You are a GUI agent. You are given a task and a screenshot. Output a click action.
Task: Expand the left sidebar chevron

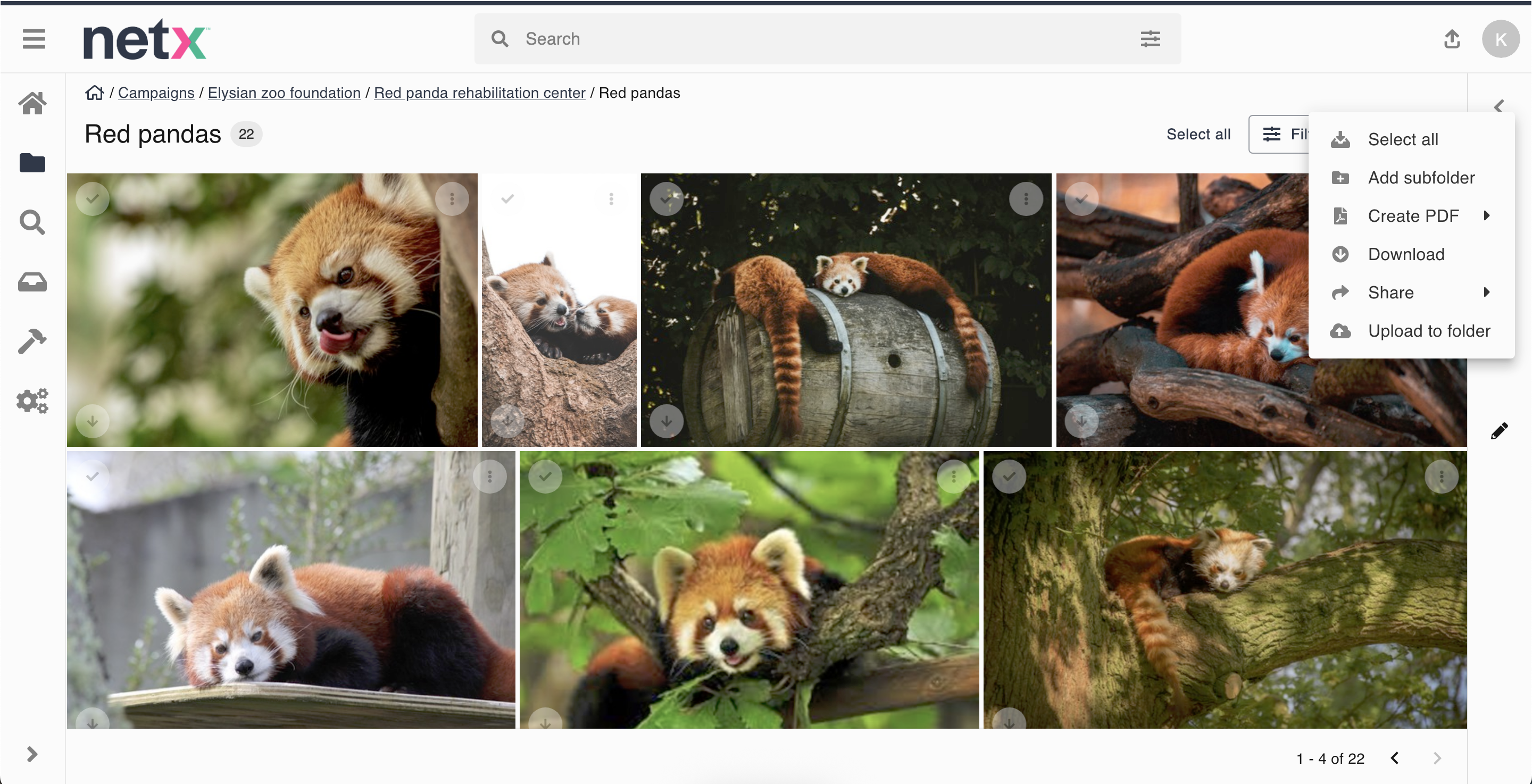(32, 754)
